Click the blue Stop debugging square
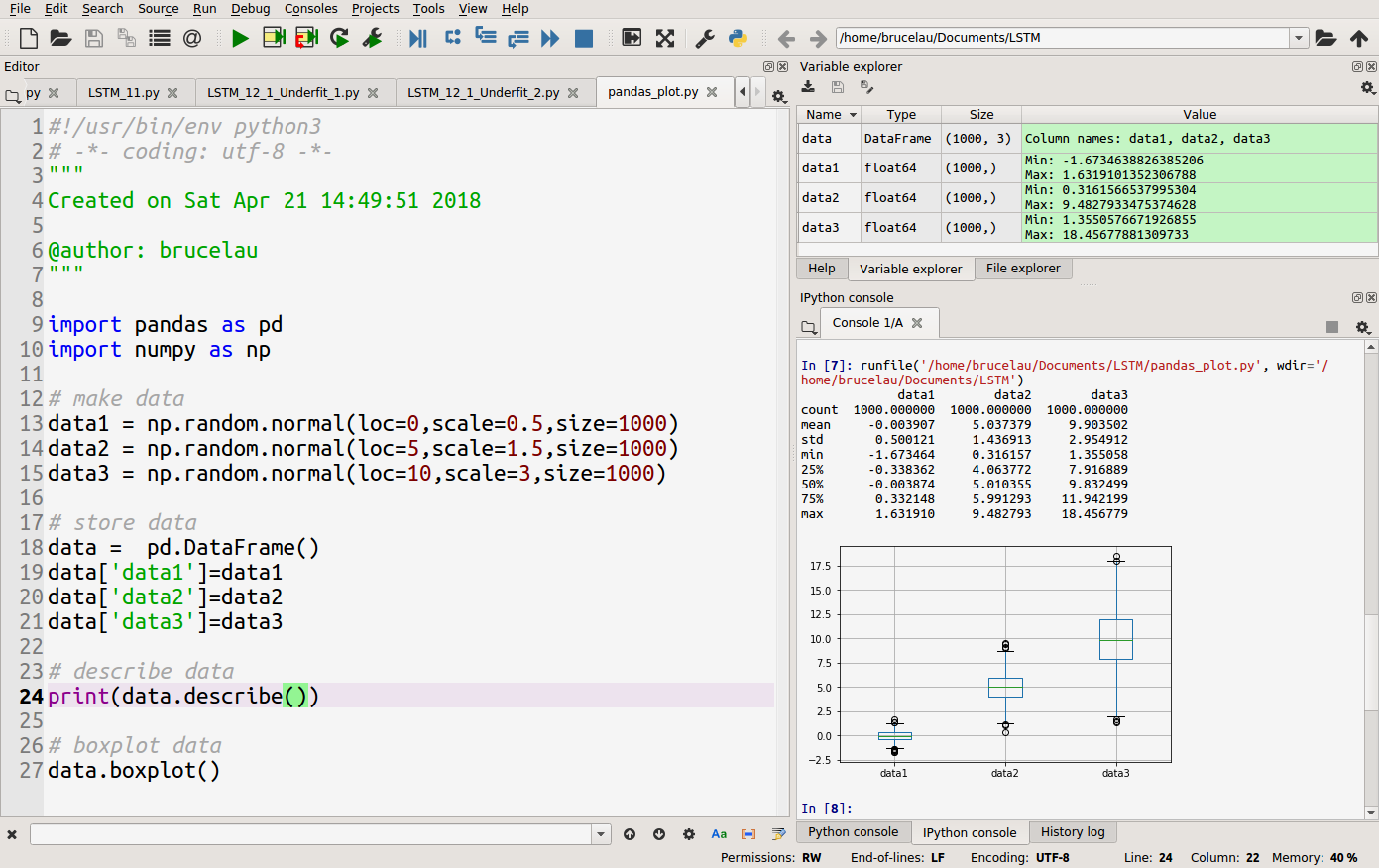 coord(584,38)
